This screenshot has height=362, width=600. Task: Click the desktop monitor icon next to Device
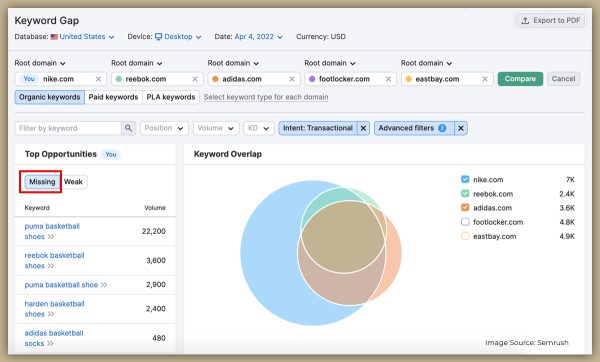click(x=158, y=37)
